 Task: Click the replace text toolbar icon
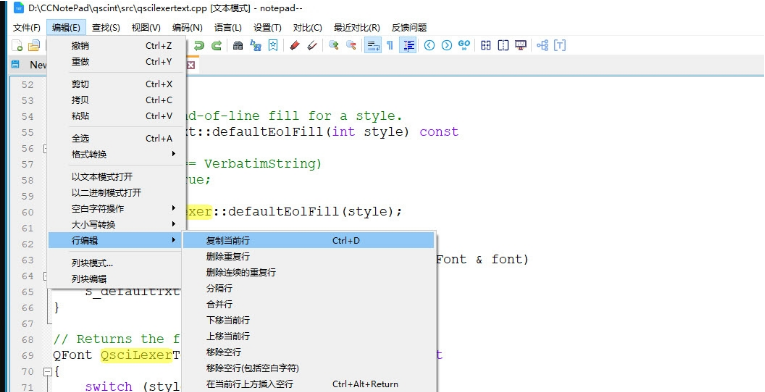coord(256,46)
